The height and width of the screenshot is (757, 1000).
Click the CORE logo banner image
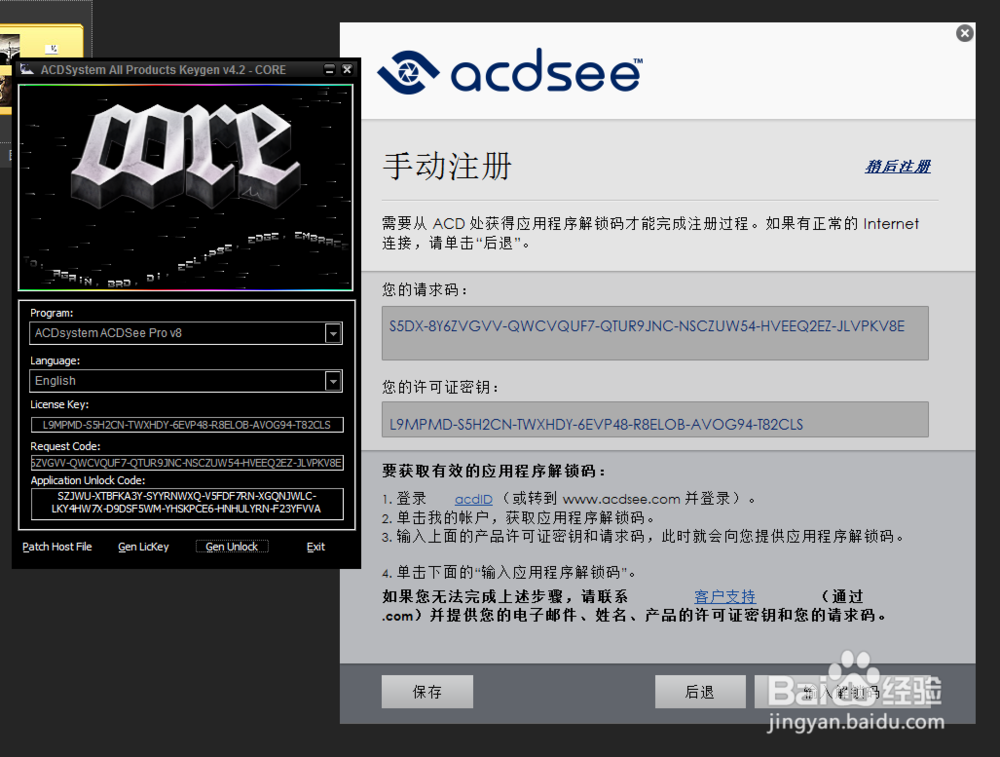(x=186, y=187)
